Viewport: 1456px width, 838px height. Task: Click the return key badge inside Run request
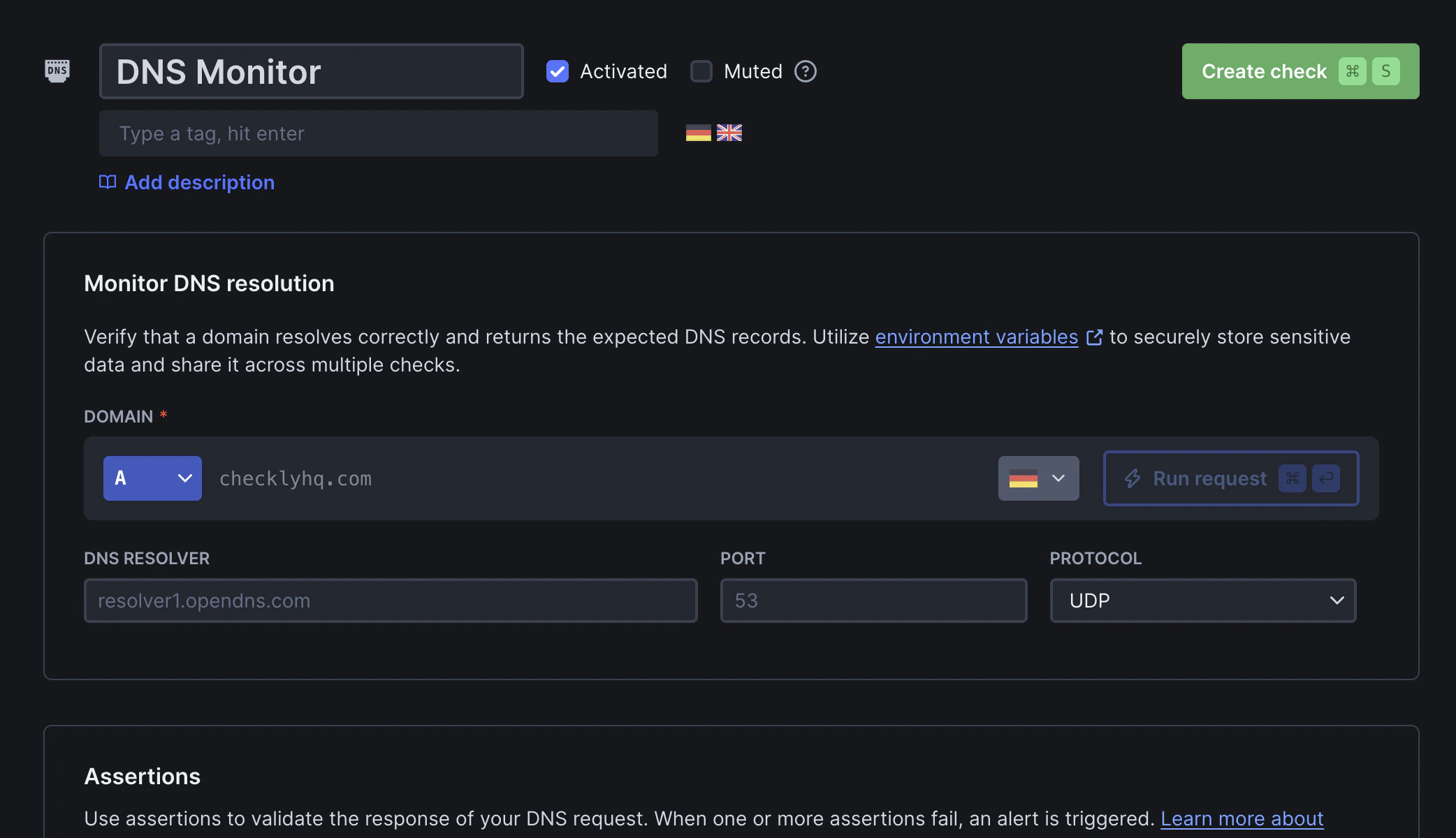point(1327,478)
